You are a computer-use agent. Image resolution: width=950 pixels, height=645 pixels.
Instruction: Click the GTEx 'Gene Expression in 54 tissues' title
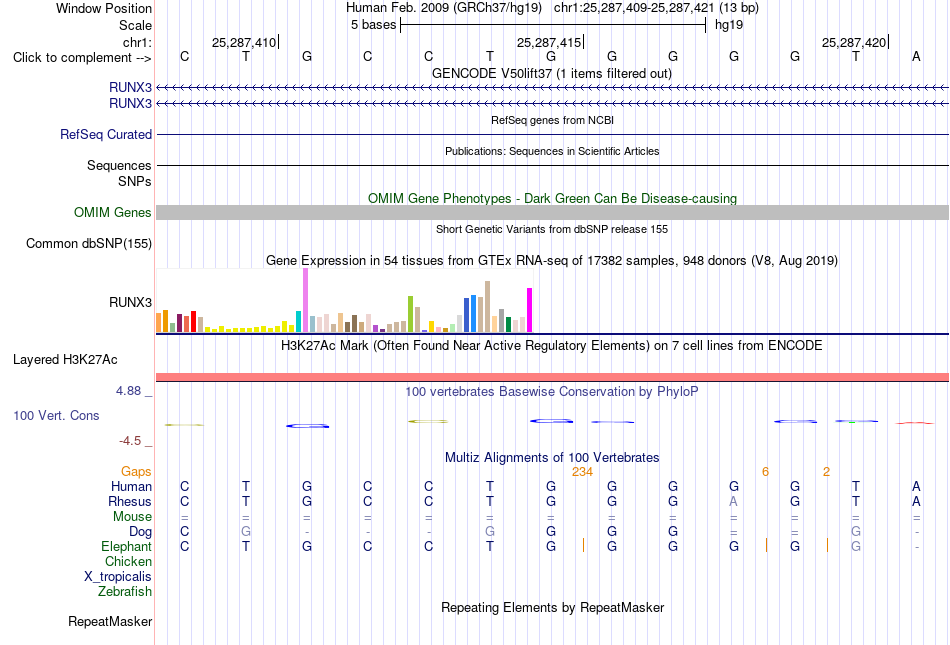(x=552, y=260)
